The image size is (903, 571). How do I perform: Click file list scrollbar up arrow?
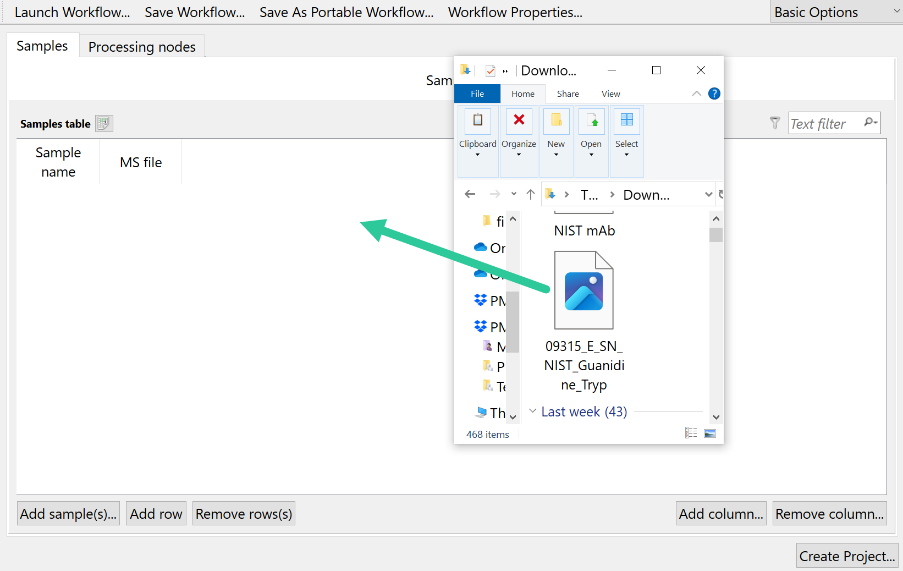click(716, 218)
